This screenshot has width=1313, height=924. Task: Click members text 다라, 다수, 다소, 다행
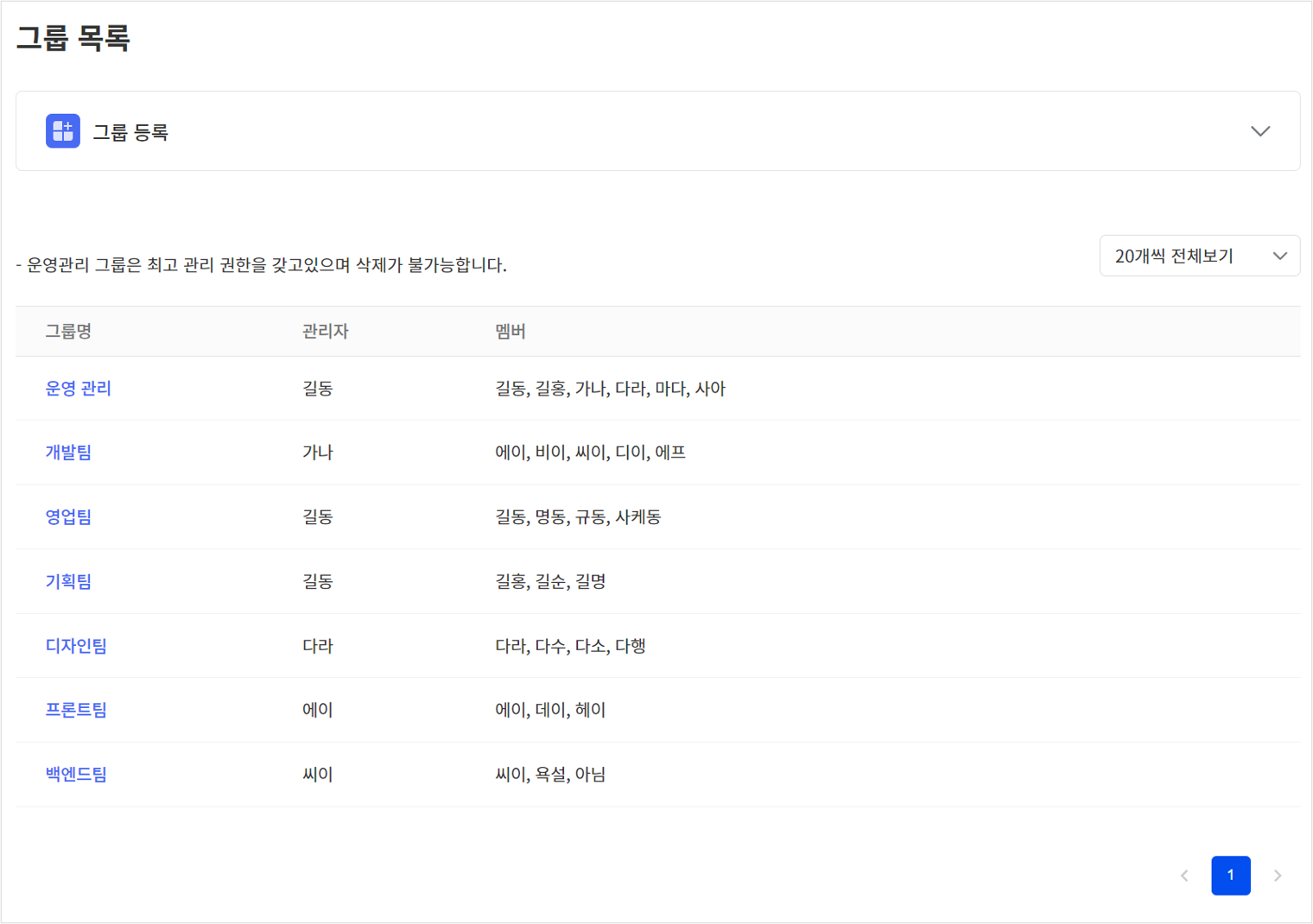click(570, 646)
